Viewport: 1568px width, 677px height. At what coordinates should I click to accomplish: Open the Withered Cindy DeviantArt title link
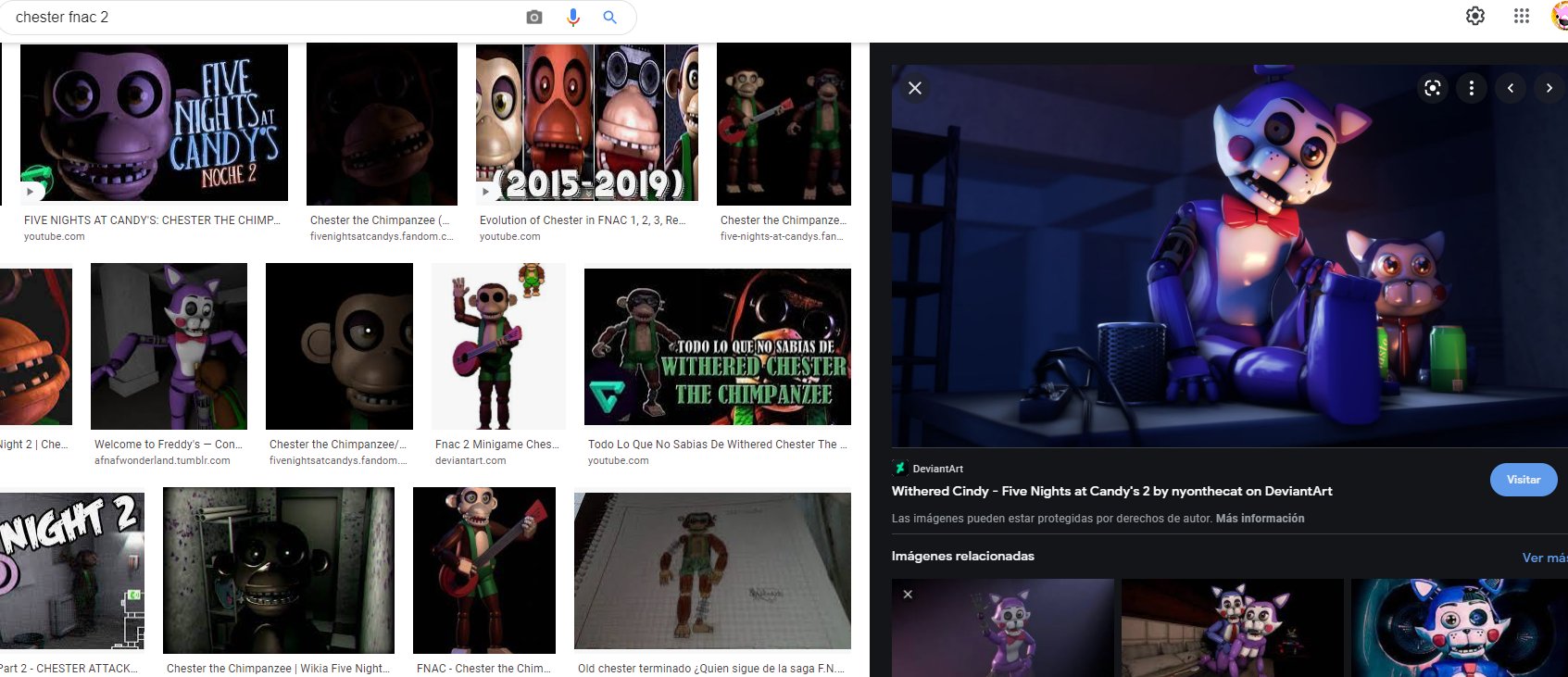click(x=1111, y=491)
